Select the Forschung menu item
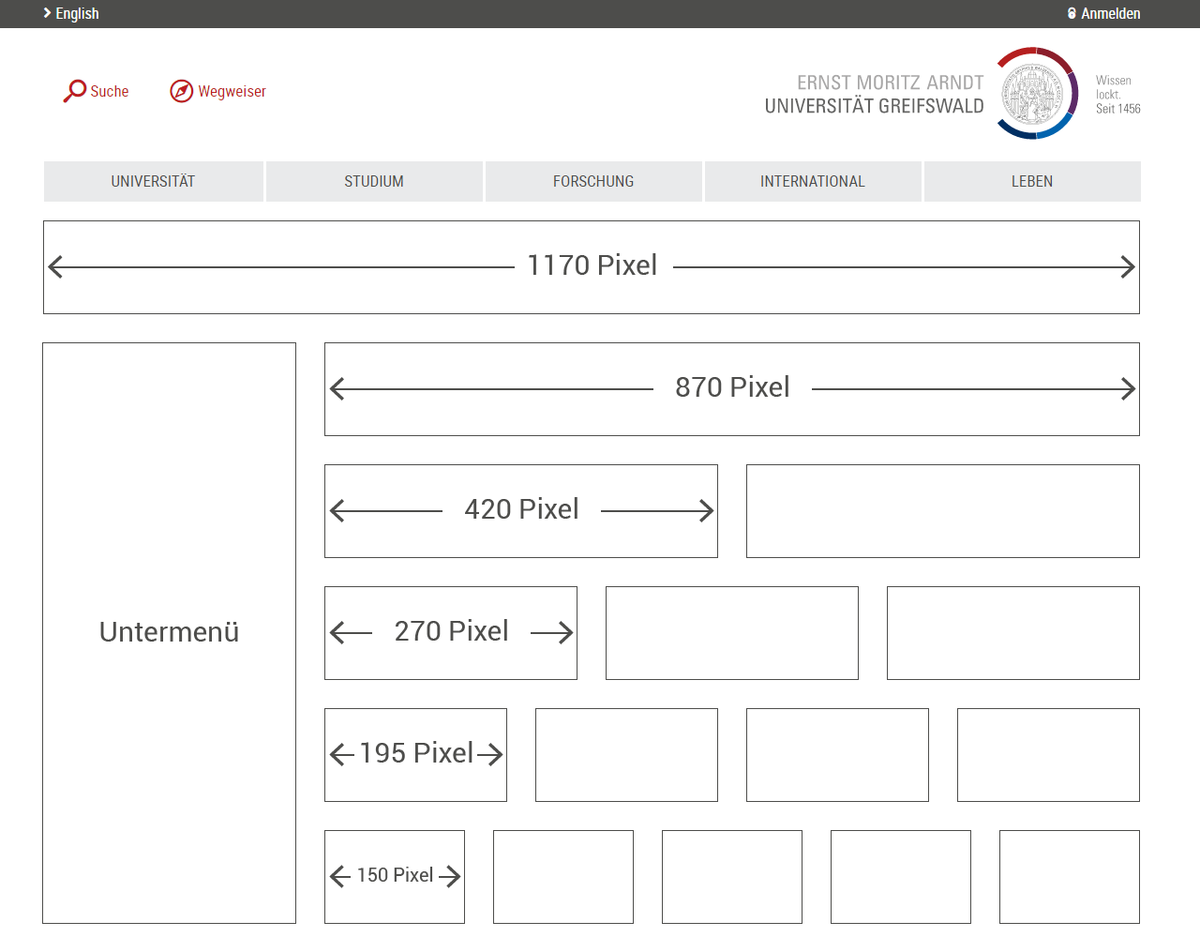 pos(593,181)
